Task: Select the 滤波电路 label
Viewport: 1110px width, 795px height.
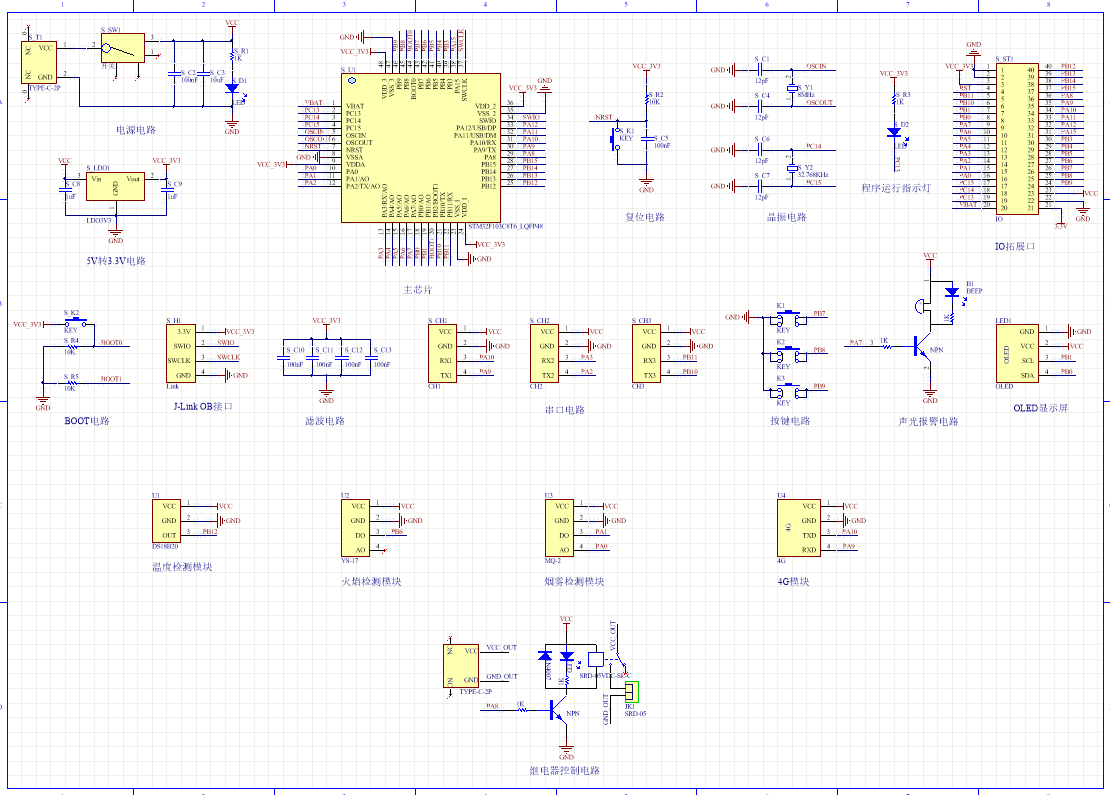Action: click(x=325, y=421)
